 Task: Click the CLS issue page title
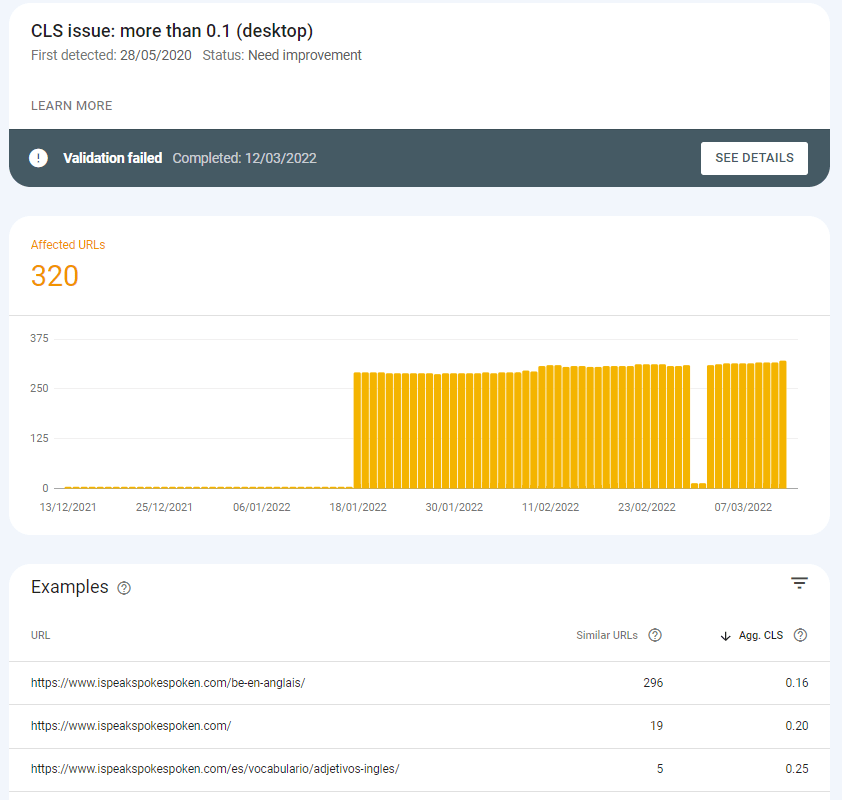[x=172, y=31]
